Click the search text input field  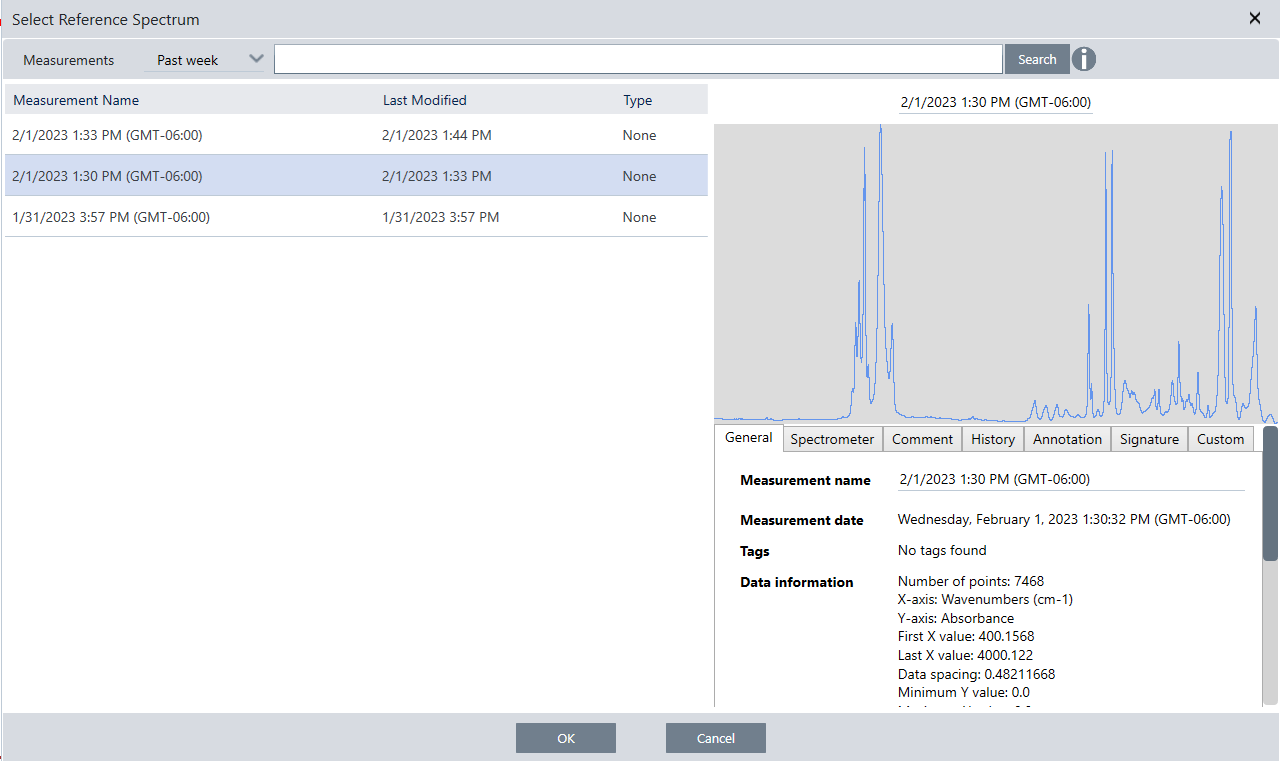(x=638, y=60)
